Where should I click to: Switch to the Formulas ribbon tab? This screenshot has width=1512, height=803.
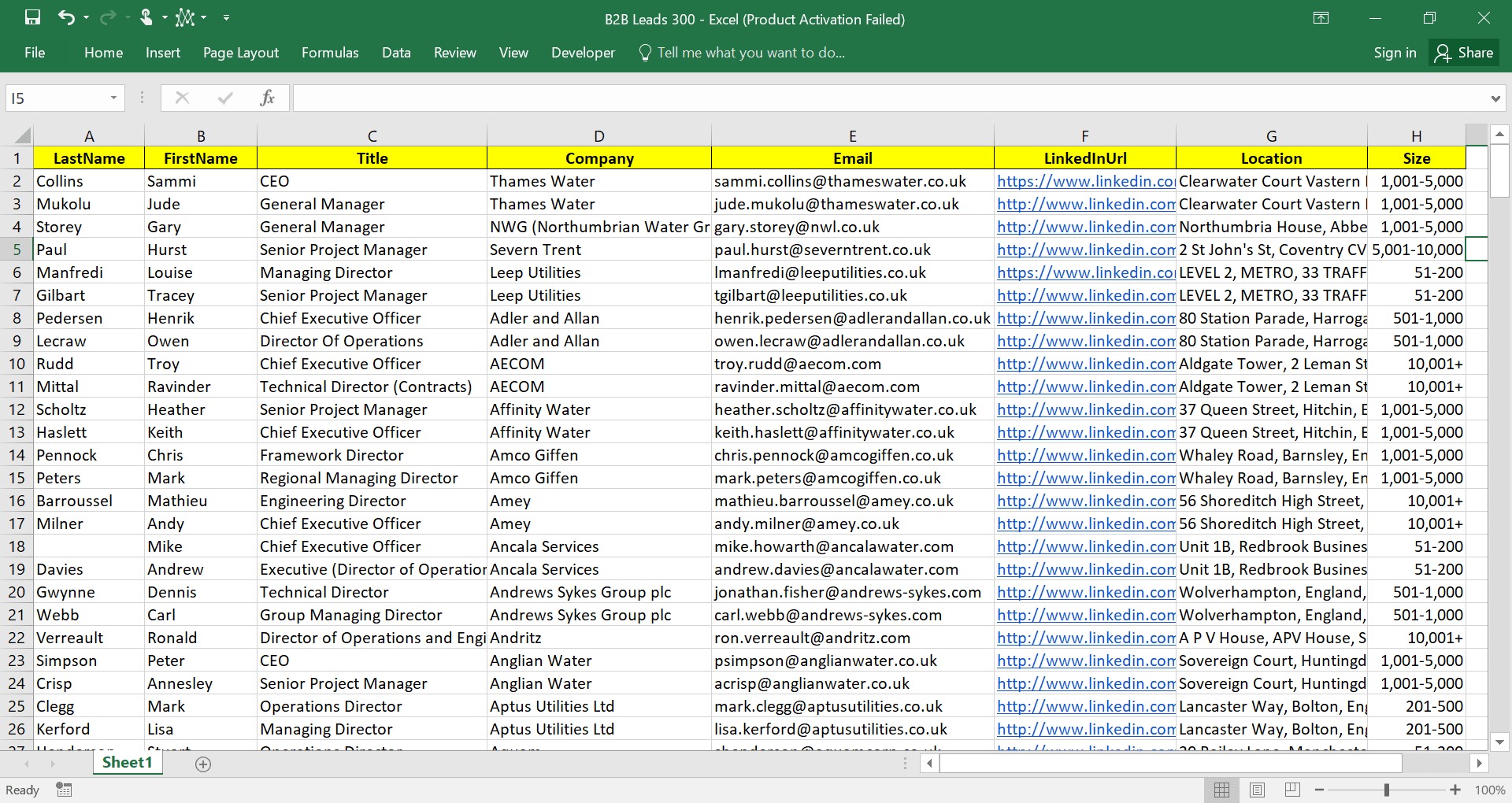point(330,52)
